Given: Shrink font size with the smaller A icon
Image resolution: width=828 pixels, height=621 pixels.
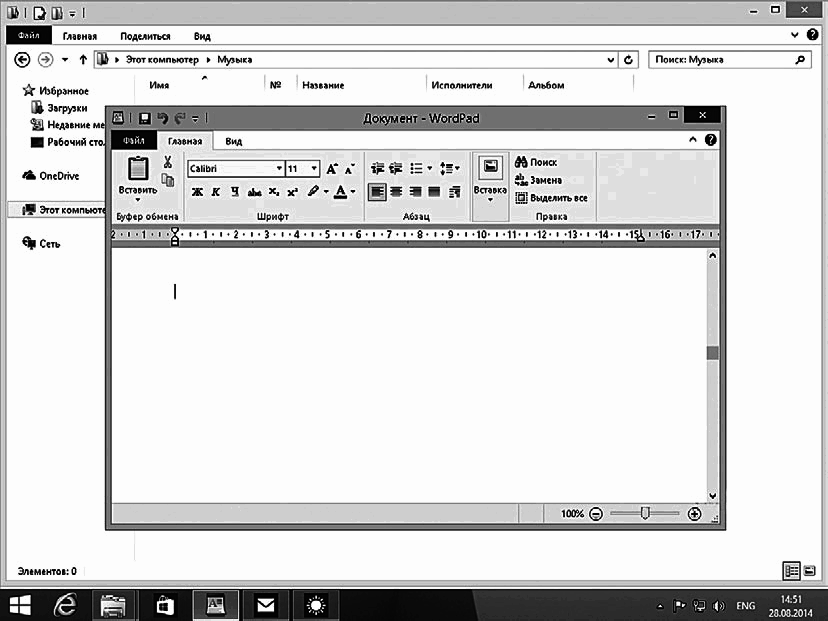Looking at the screenshot, I should 349,169.
